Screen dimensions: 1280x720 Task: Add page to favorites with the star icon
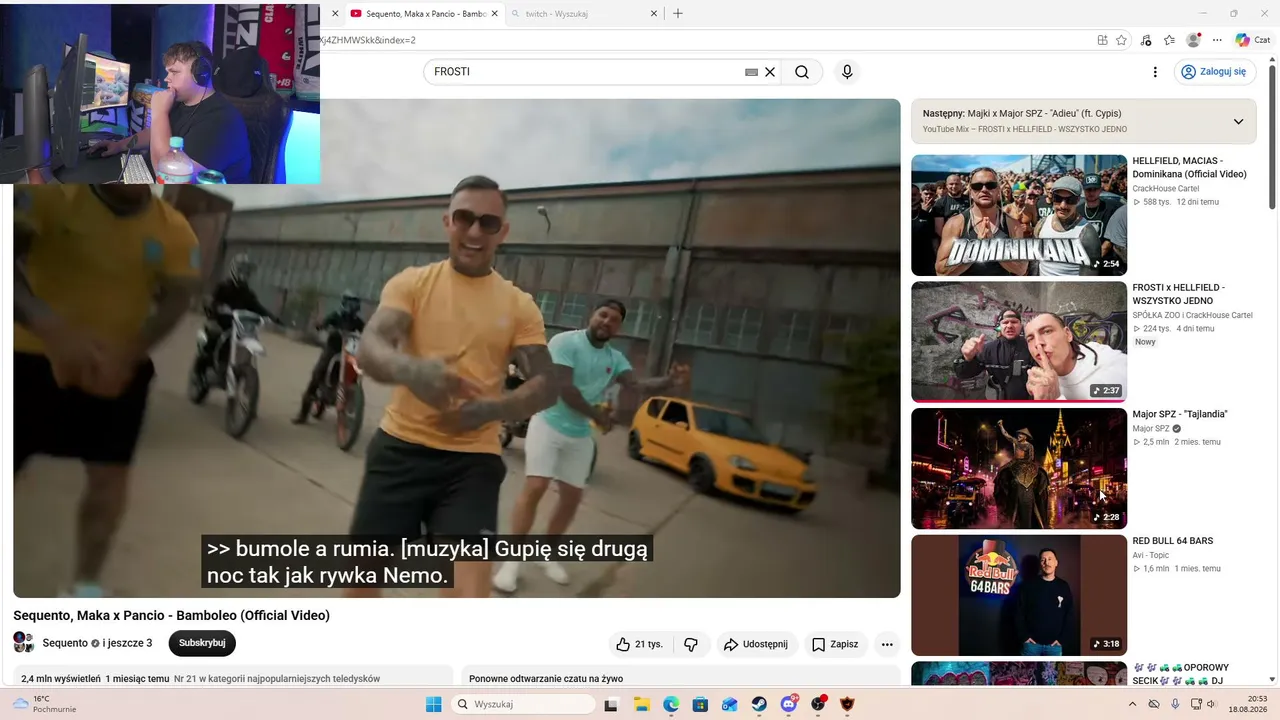(1122, 40)
